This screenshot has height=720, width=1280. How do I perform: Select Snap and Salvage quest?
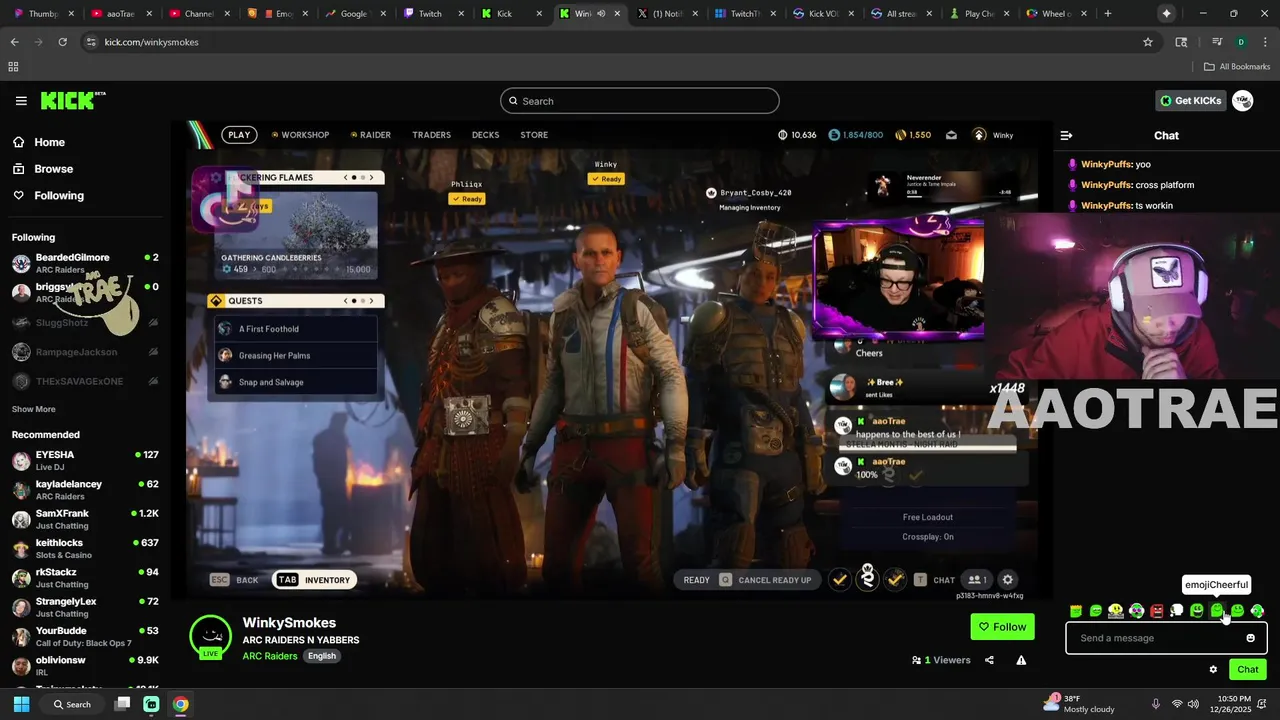point(295,382)
